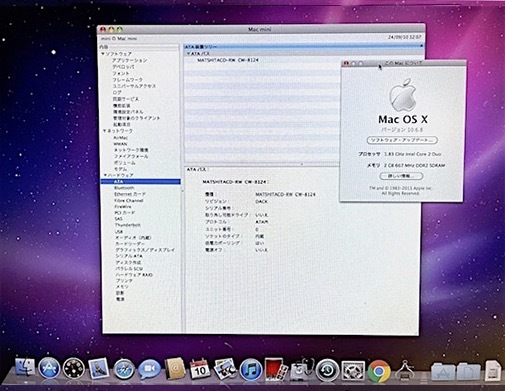Select Fibre Channel in the sidebar
The width and height of the screenshot is (505, 391).
[x=129, y=201]
